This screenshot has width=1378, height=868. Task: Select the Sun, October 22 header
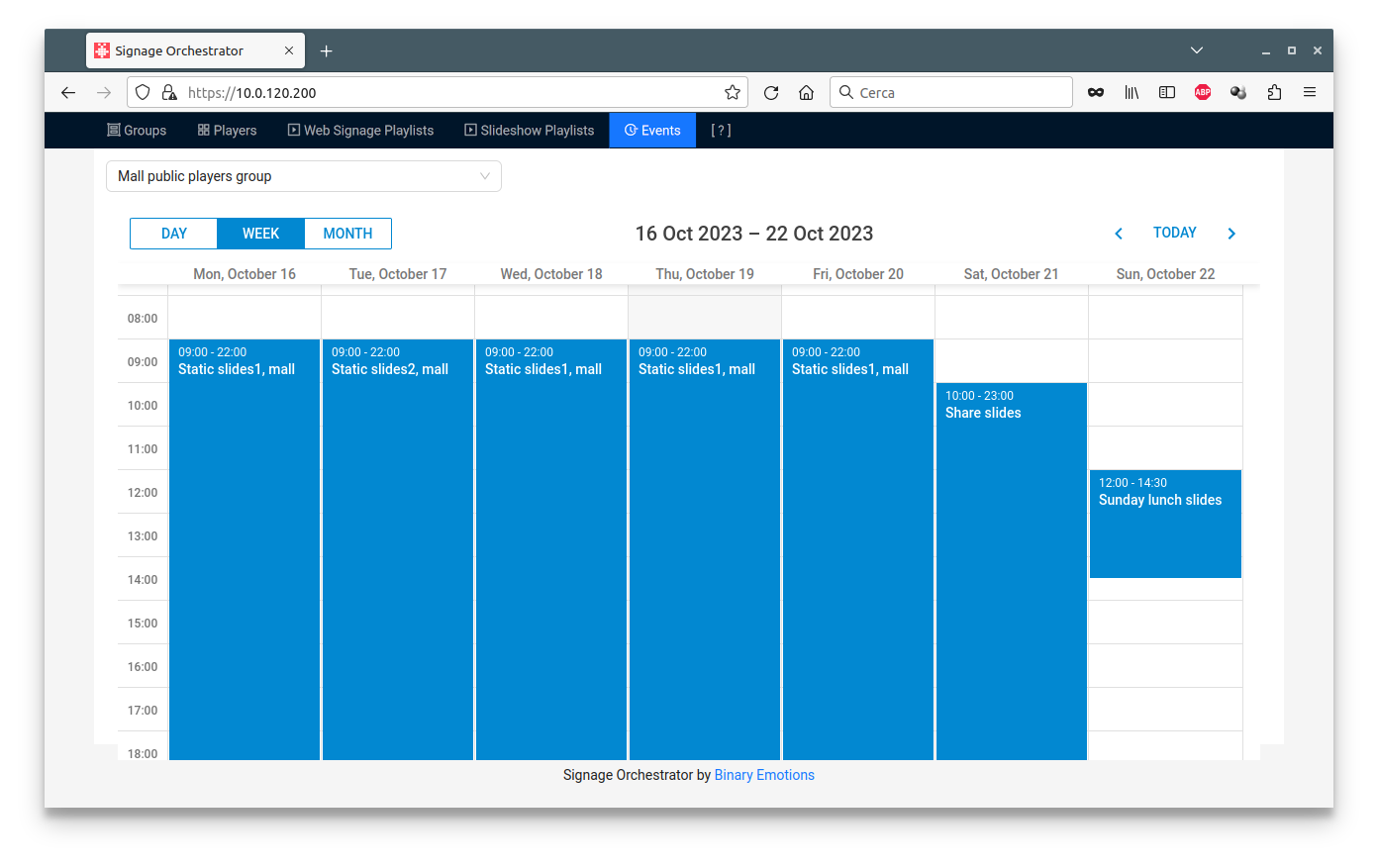point(1165,274)
